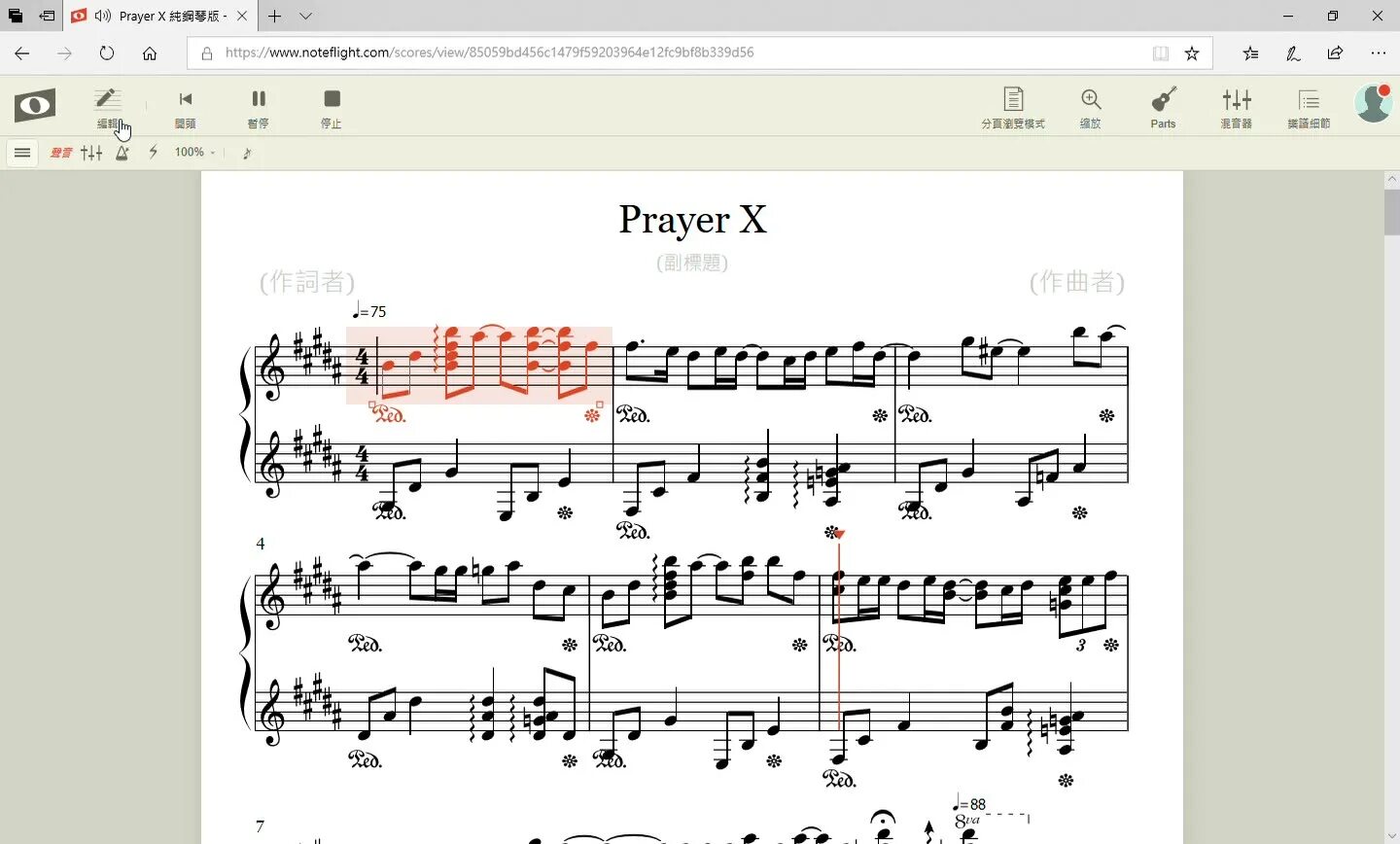Viewport: 1400px width, 844px height.
Task: Select the highlighted first measure
Action: click(x=479, y=365)
